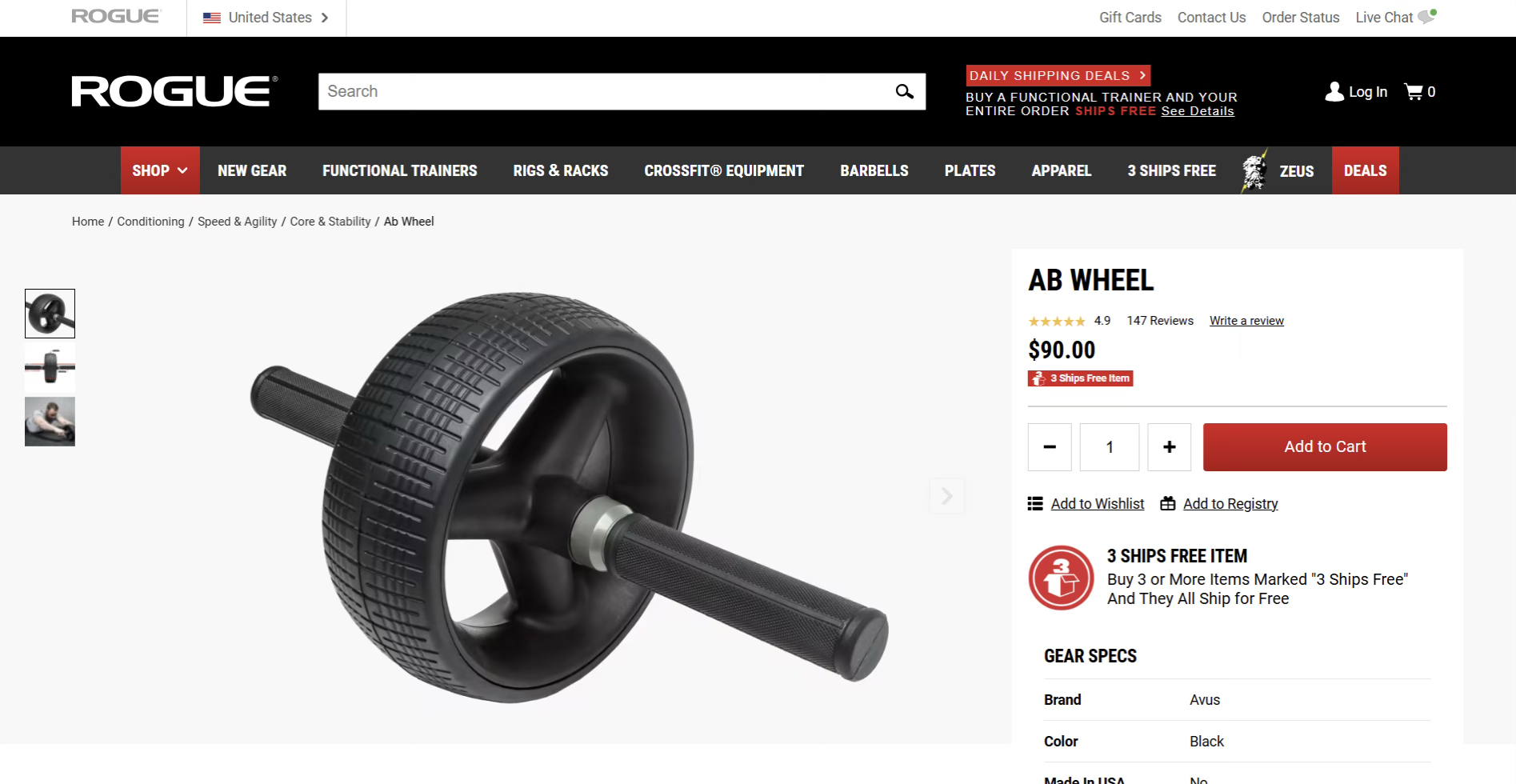Image resolution: width=1516 pixels, height=784 pixels.
Task: Open the shopping cart icon
Action: click(1414, 92)
